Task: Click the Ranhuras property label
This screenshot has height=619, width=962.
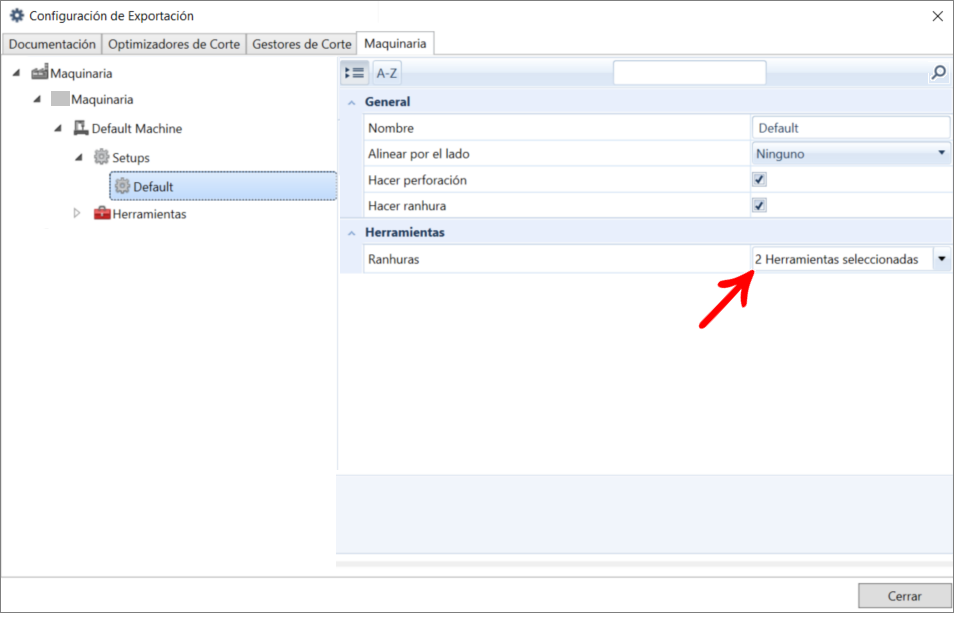Action: point(393,259)
